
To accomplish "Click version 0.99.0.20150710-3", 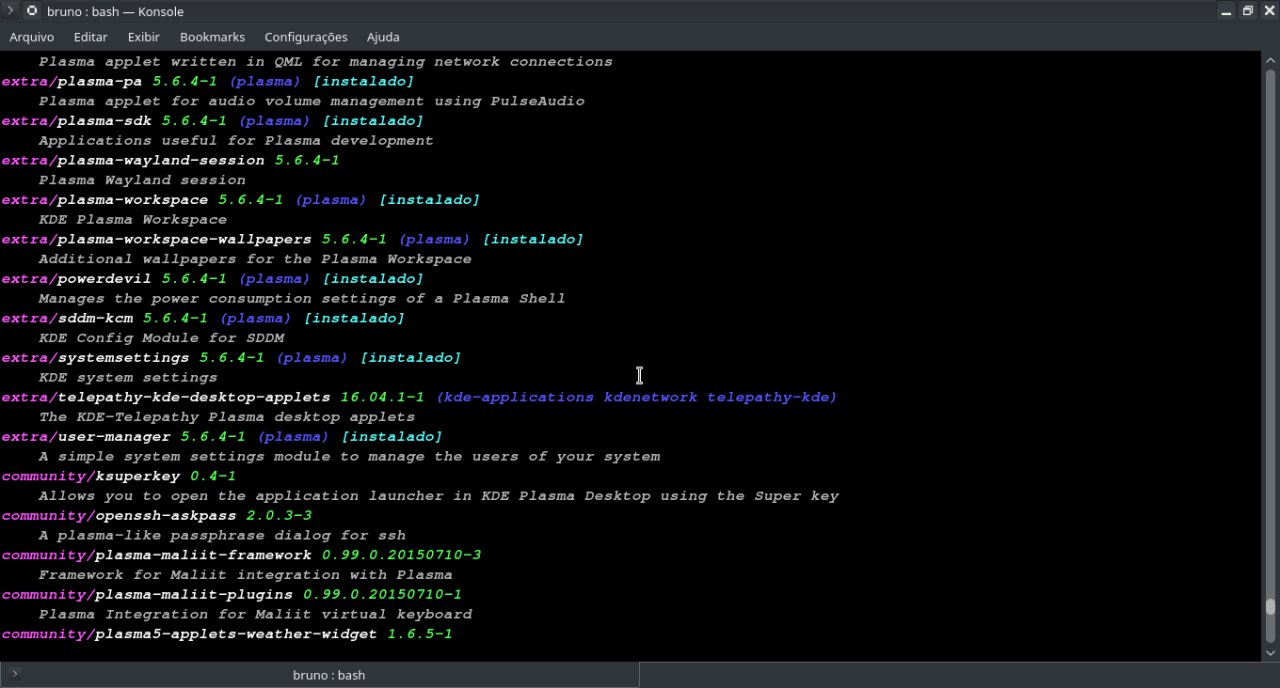I will tap(401, 555).
